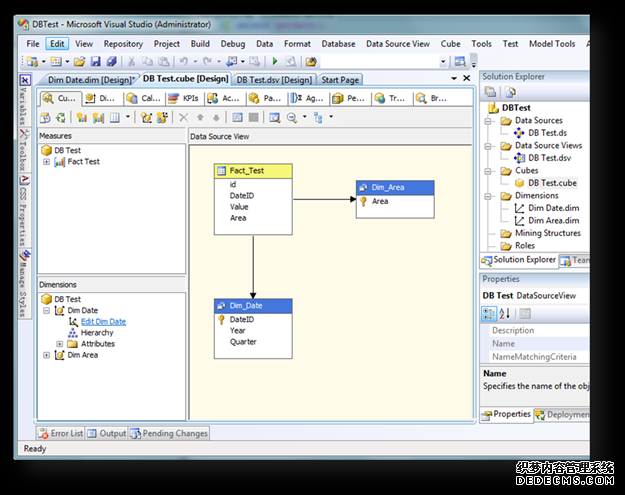
Task: Switch to the DB Test.dsv [Design] tab
Action: (275, 80)
